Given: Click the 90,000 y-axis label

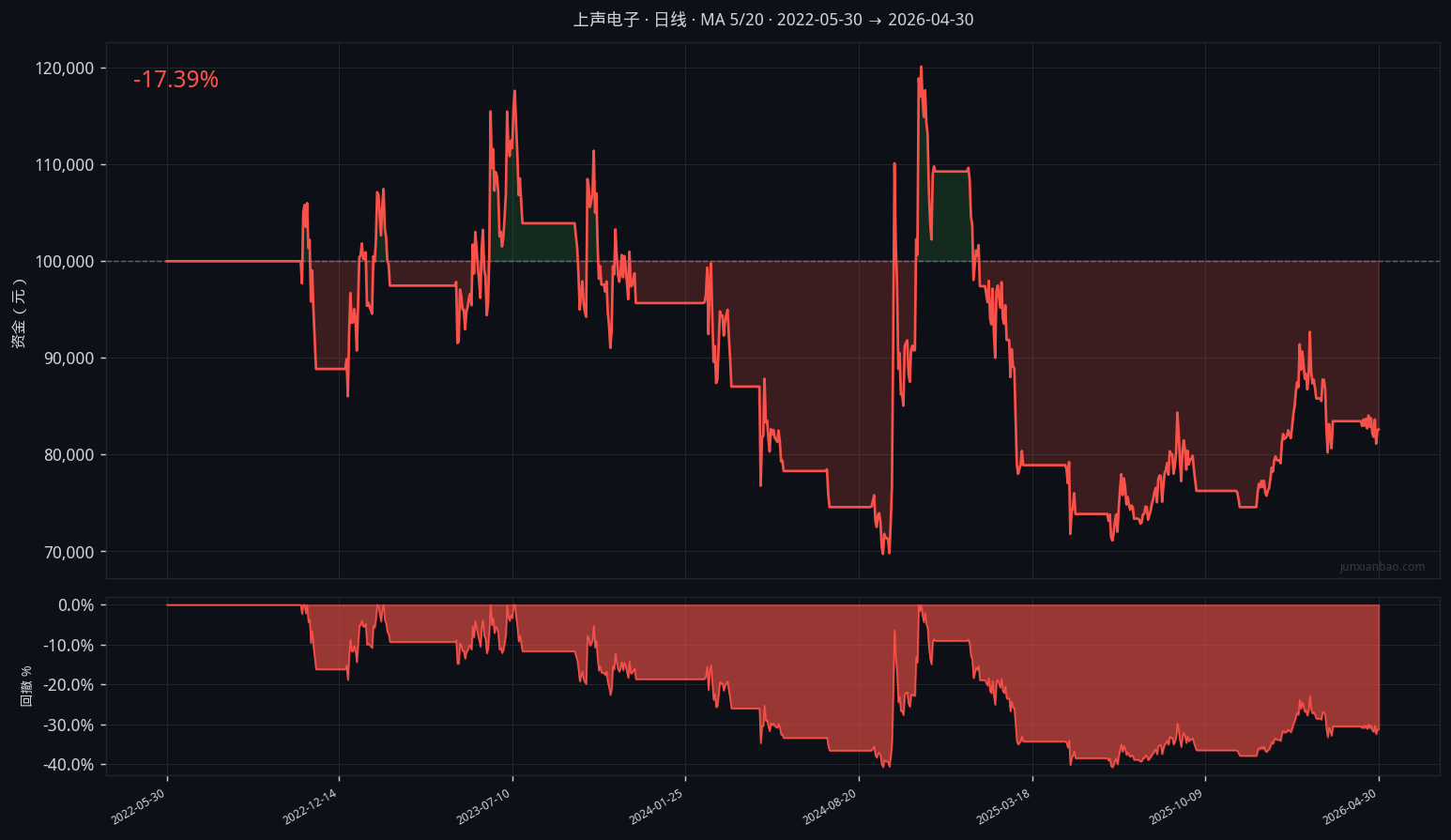Looking at the screenshot, I should [69, 359].
